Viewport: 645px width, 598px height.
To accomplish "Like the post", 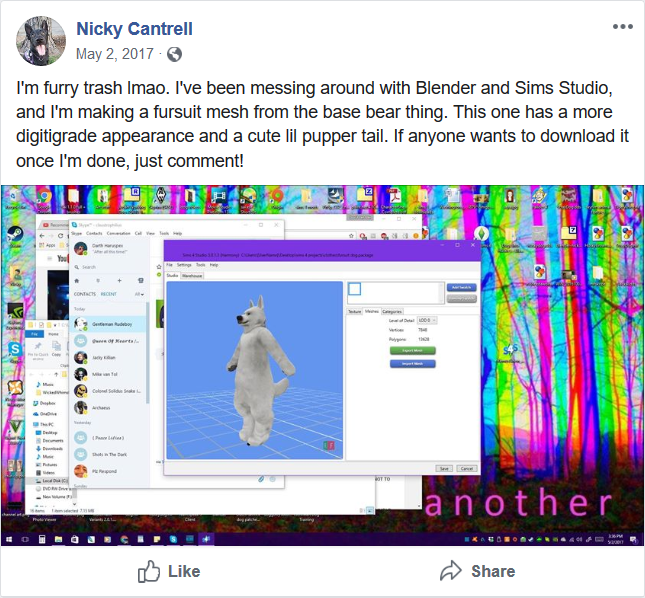I will point(169,571).
